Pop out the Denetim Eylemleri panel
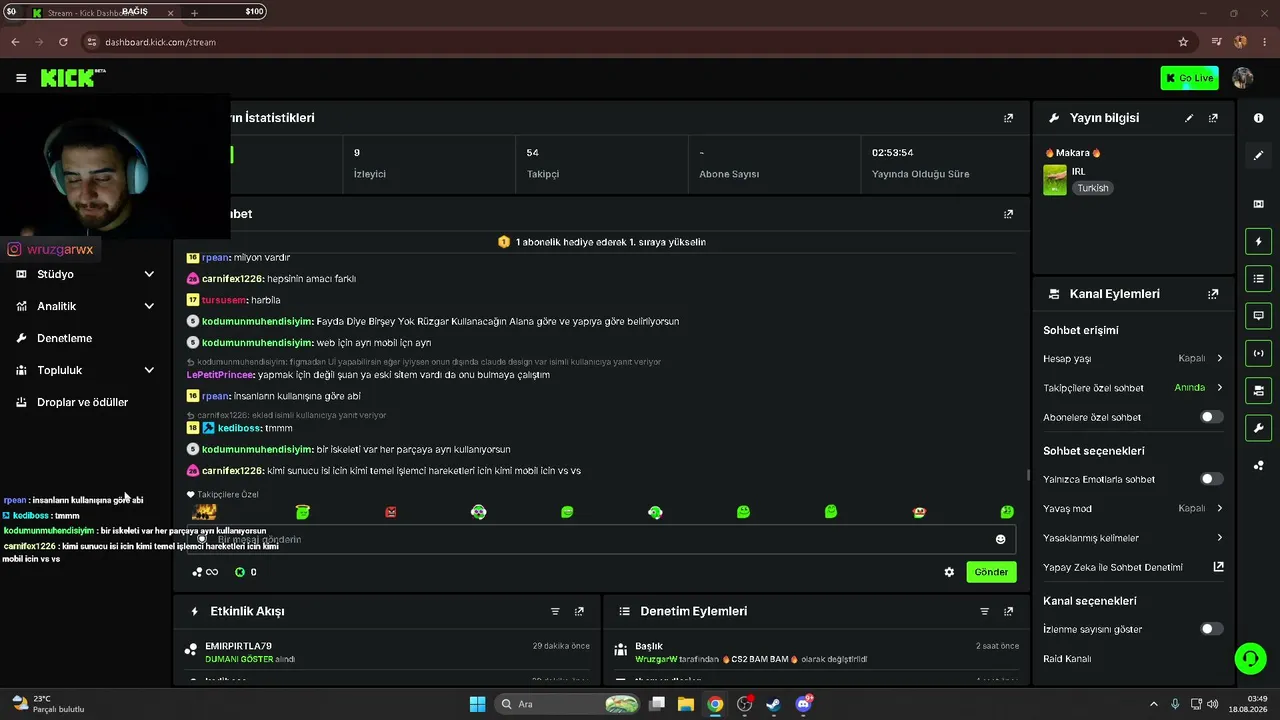Viewport: 1280px width, 720px height. click(x=1008, y=611)
